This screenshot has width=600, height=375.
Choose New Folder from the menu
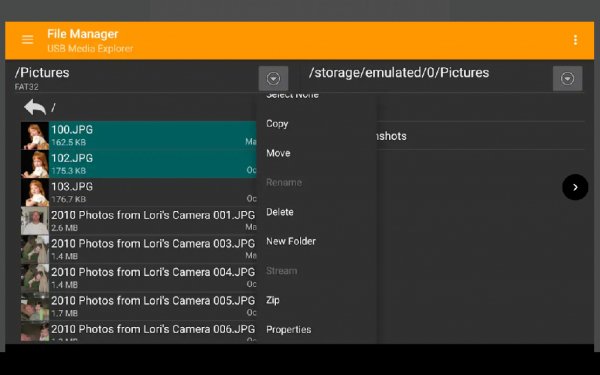pyautogui.click(x=291, y=241)
